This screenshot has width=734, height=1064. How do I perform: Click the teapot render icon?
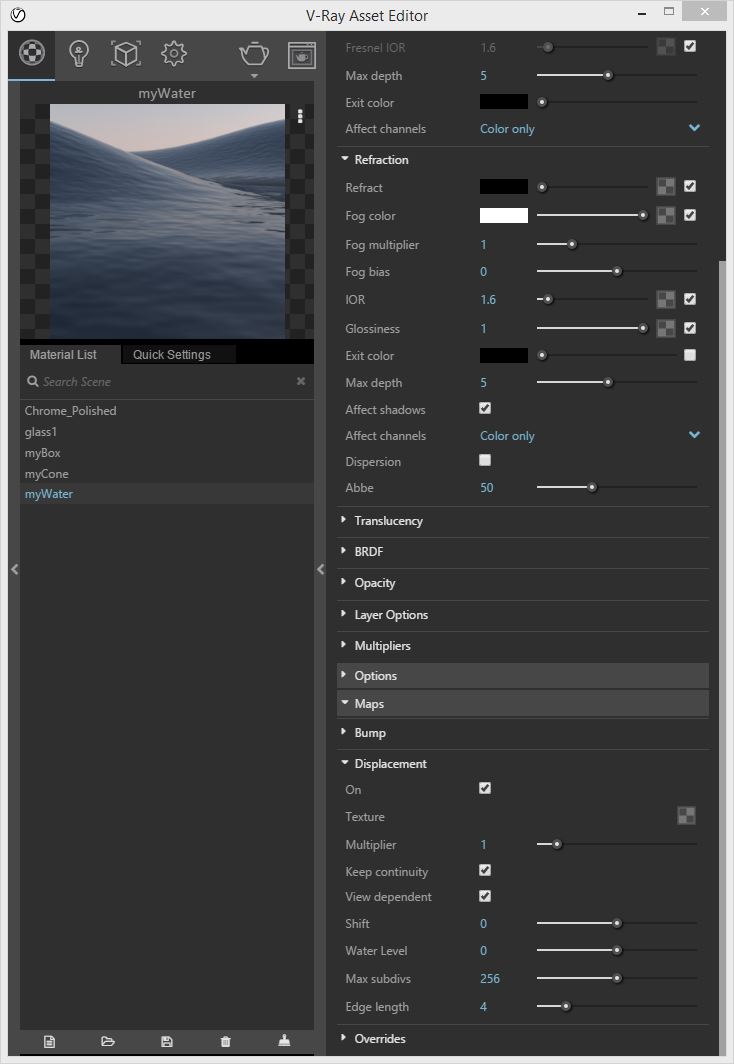(254, 54)
